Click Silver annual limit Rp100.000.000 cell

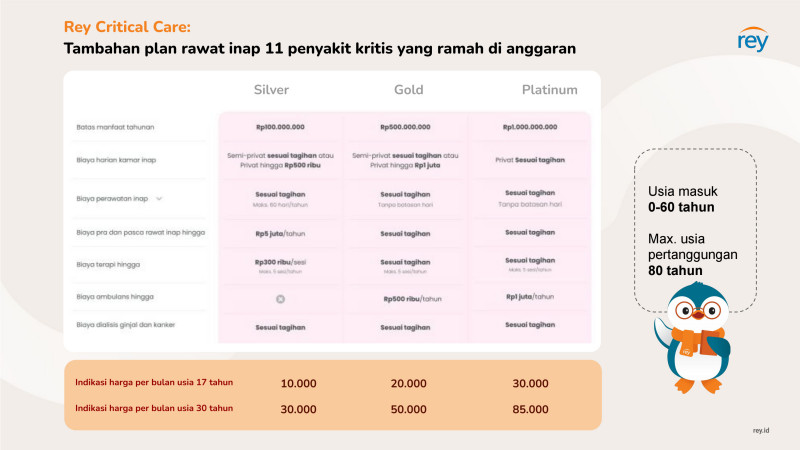click(x=280, y=127)
